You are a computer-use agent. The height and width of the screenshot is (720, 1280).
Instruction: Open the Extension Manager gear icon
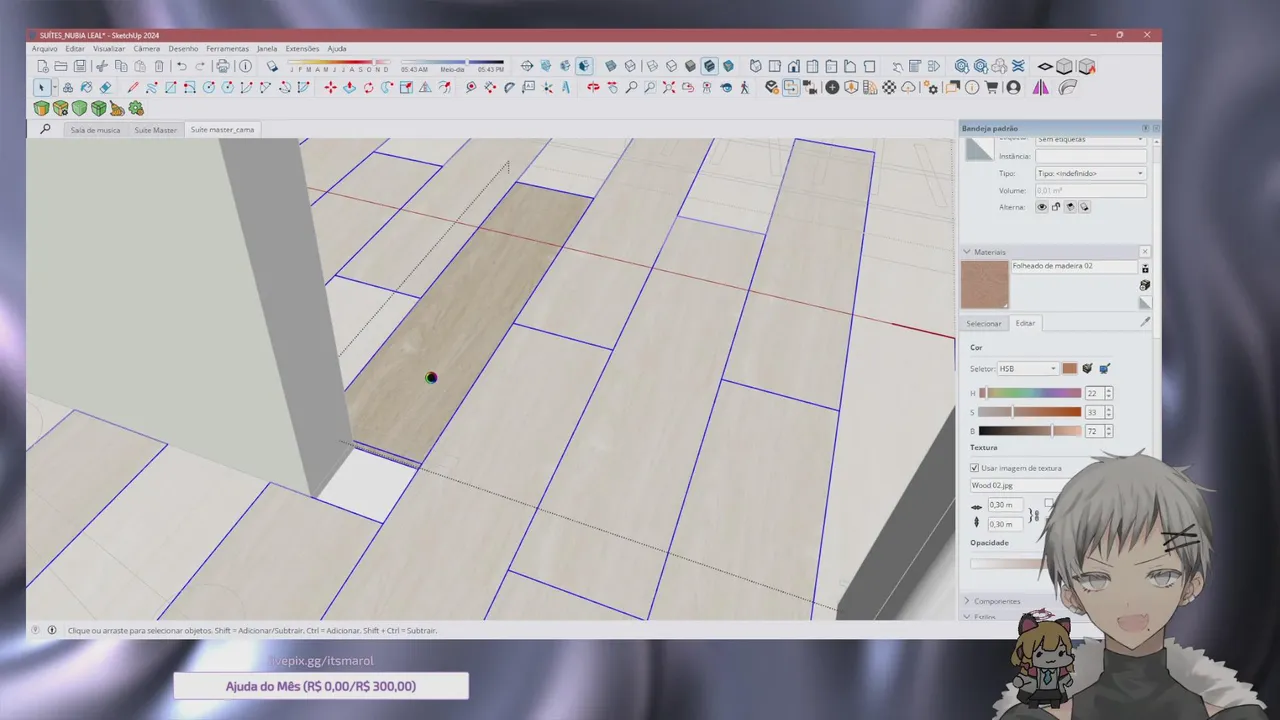930,87
